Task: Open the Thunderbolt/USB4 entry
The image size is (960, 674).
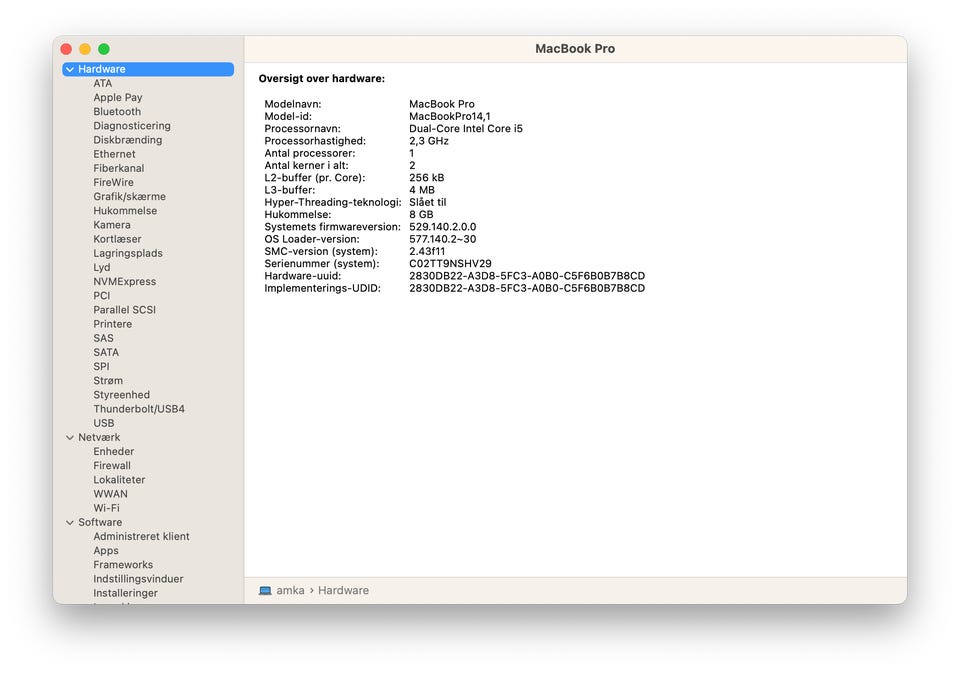Action: 139,409
